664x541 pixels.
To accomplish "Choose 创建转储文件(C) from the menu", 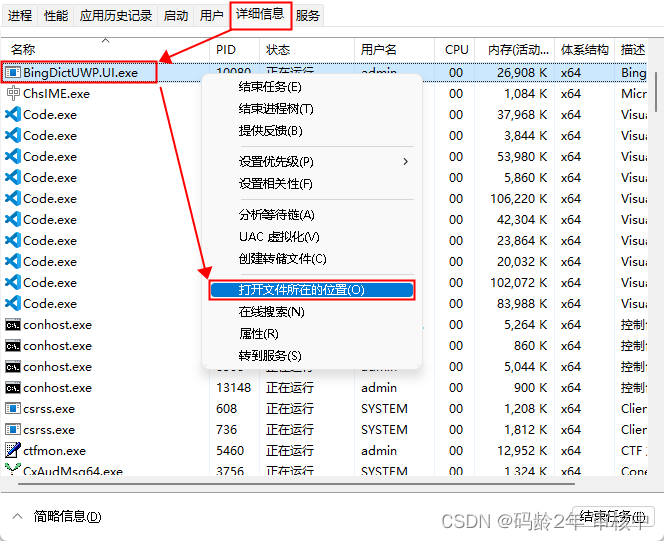I will (x=282, y=259).
